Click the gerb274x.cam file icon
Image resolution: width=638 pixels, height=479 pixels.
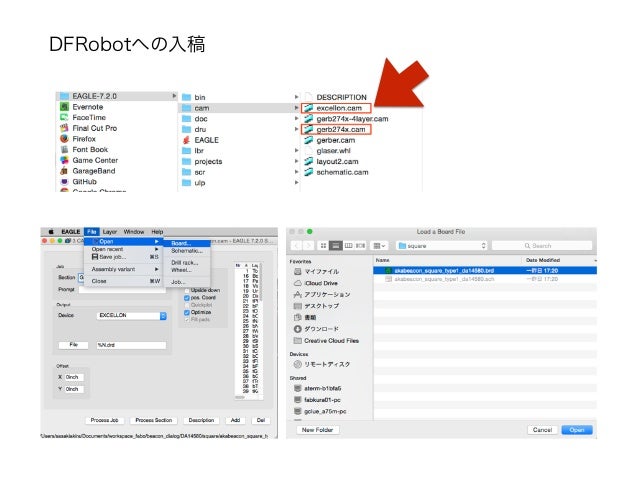tap(309, 129)
